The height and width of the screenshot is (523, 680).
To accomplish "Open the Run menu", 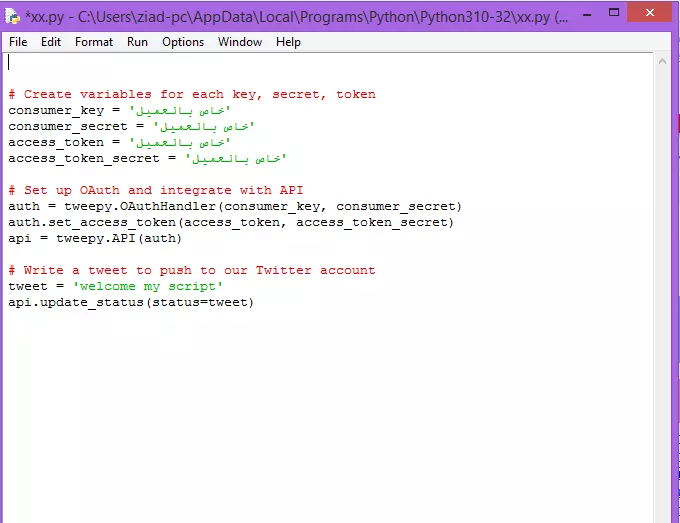I will tap(137, 42).
